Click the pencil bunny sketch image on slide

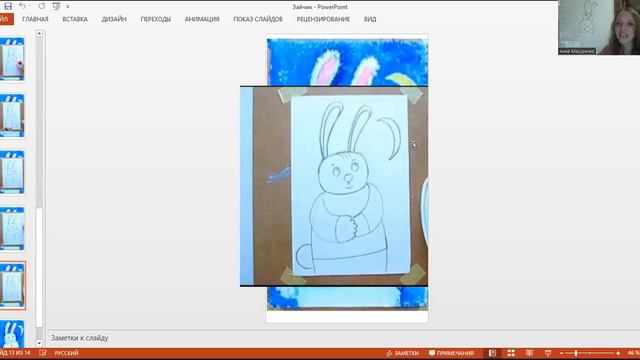point(334,186)
